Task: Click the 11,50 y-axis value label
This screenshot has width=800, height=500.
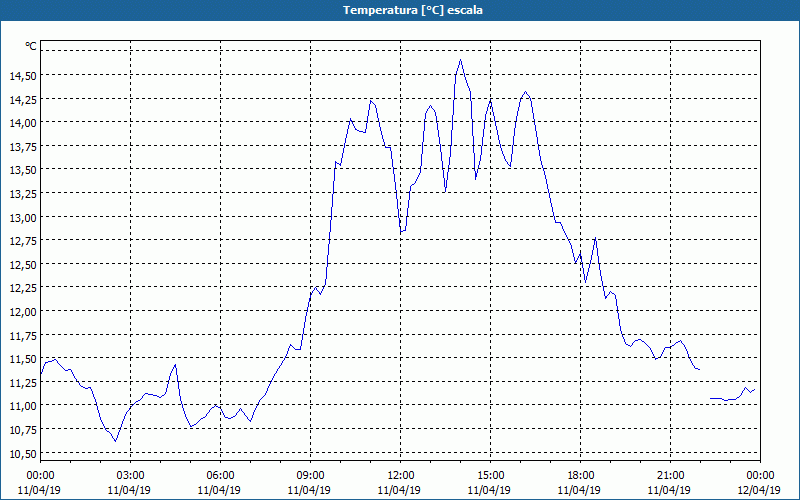Action: tap(22, 359)
